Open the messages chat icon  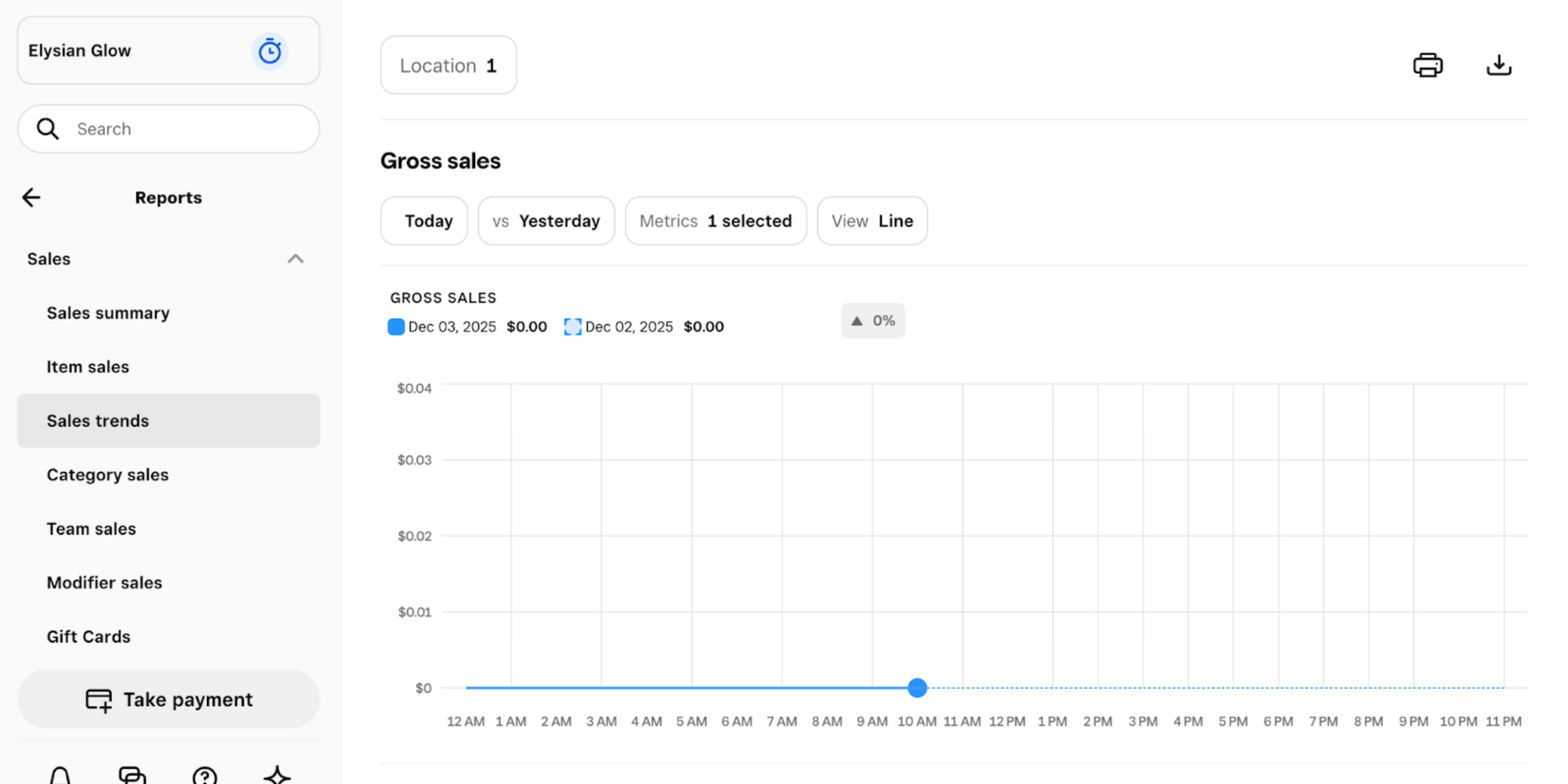[x=132, y=775]
